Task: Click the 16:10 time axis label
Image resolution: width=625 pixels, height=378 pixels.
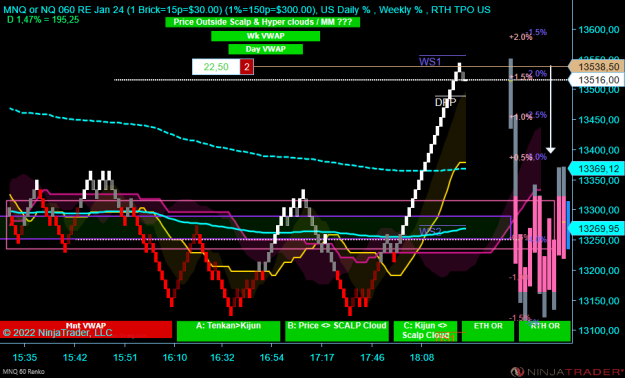Action: 174,358
